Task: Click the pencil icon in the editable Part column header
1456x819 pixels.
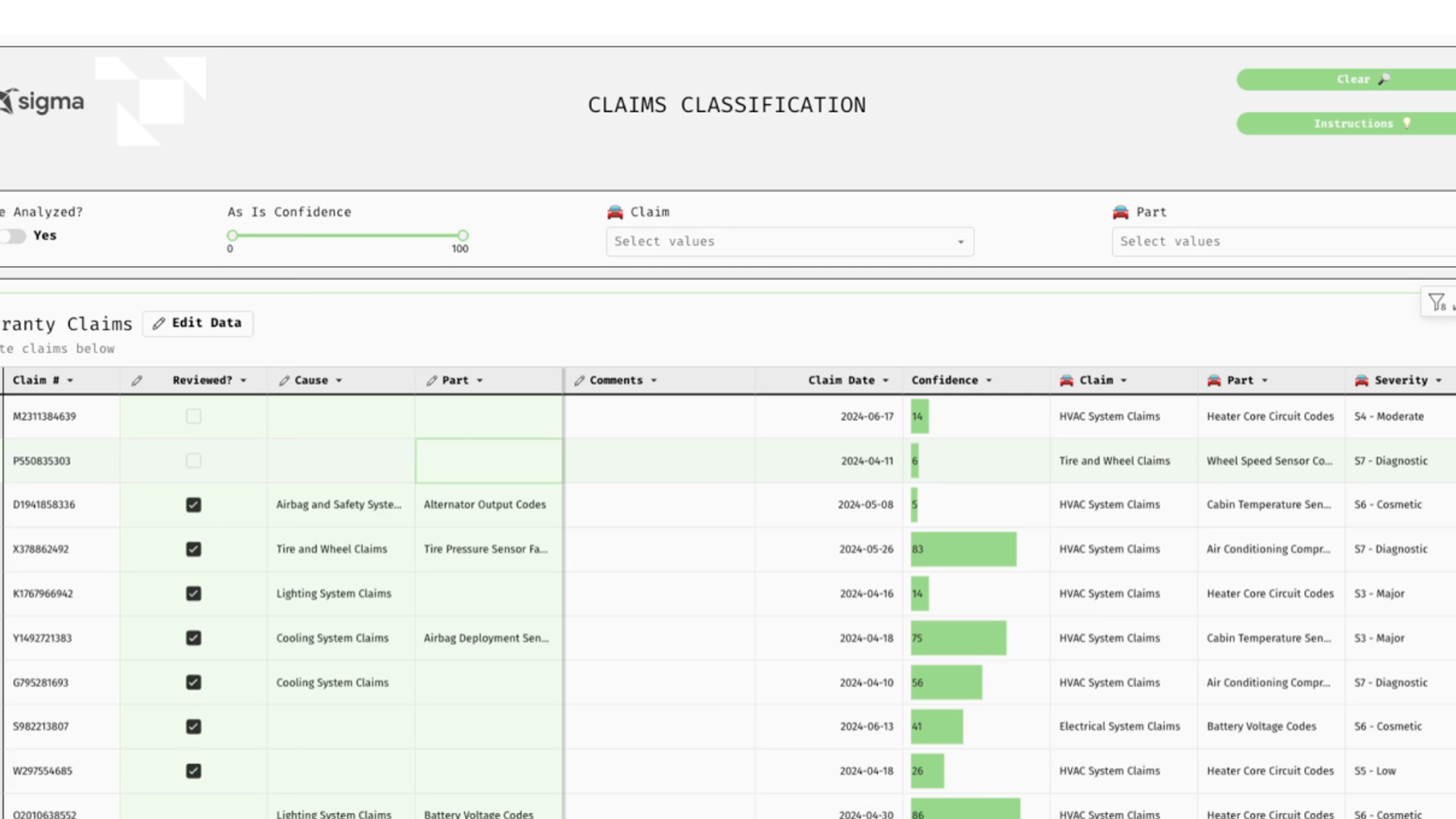Action: pyautogui.click(x=432, y=381)
